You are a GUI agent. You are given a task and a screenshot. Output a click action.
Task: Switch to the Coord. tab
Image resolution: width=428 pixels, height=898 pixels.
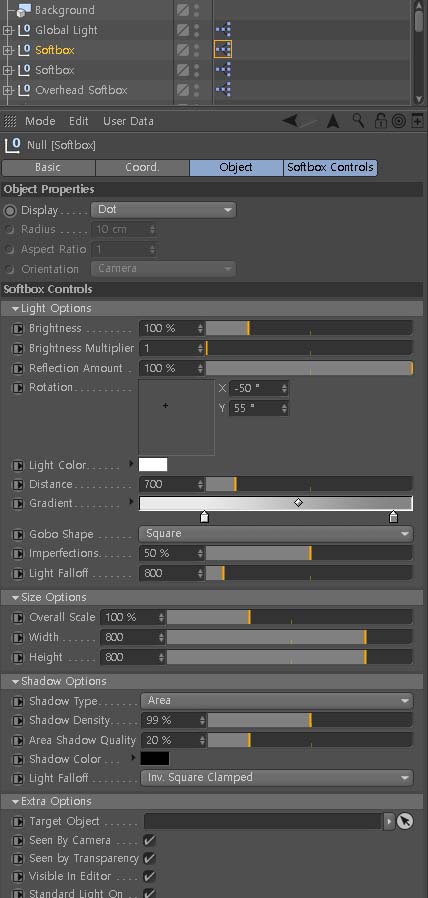coord(142,167)
